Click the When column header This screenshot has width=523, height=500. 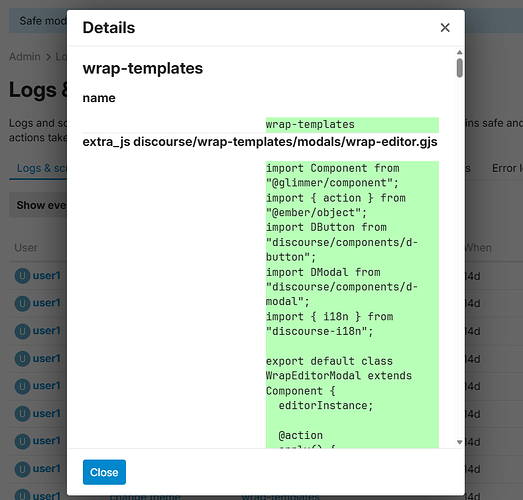[x=478, y=248]
